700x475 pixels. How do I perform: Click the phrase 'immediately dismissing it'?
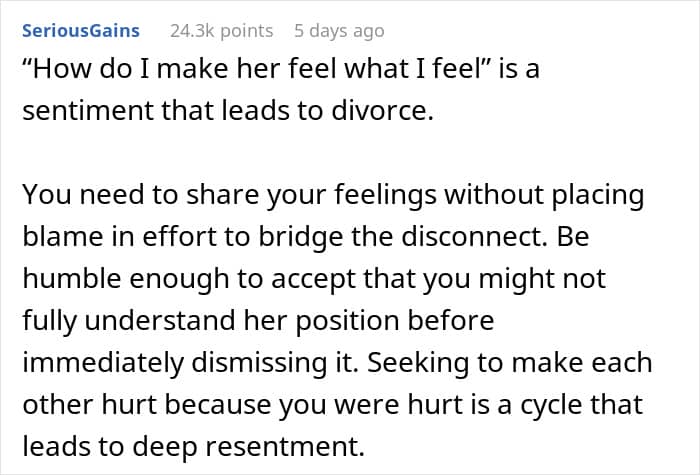tap(190, 362)
